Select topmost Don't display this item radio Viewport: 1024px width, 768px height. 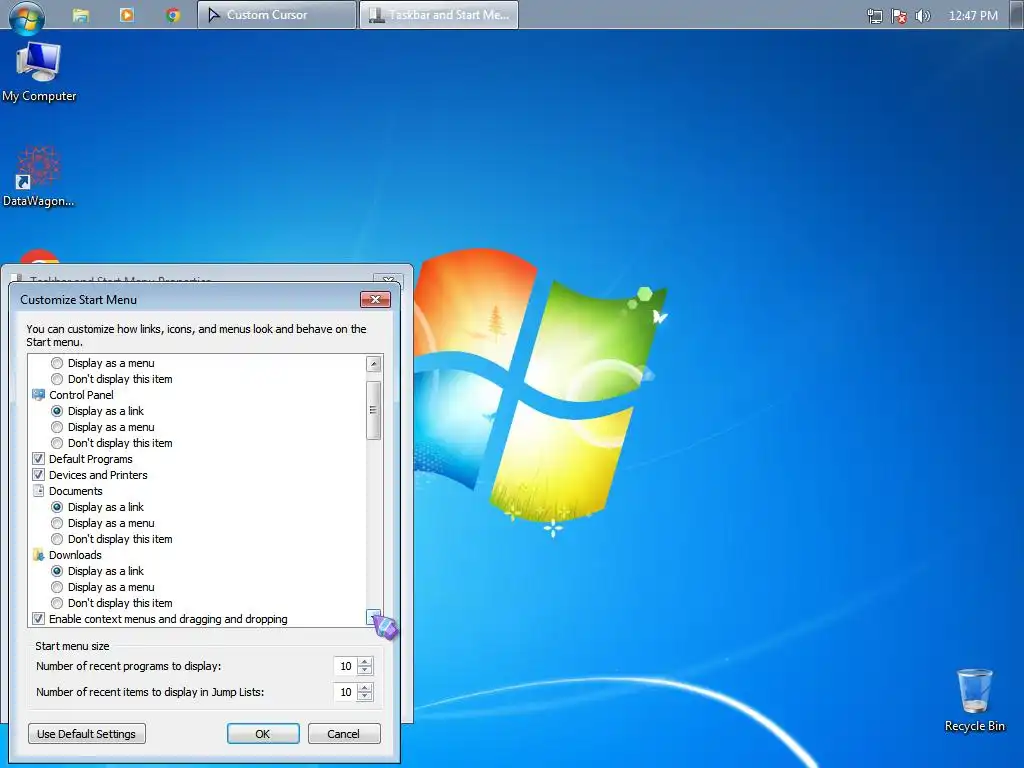[57, 379]
